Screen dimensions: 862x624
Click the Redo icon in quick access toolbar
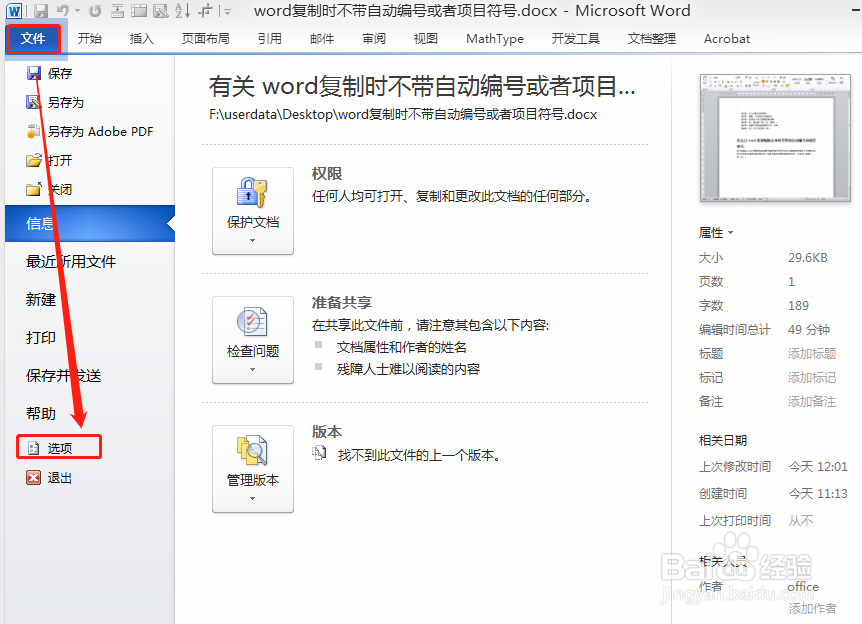(x=95, y=10)
